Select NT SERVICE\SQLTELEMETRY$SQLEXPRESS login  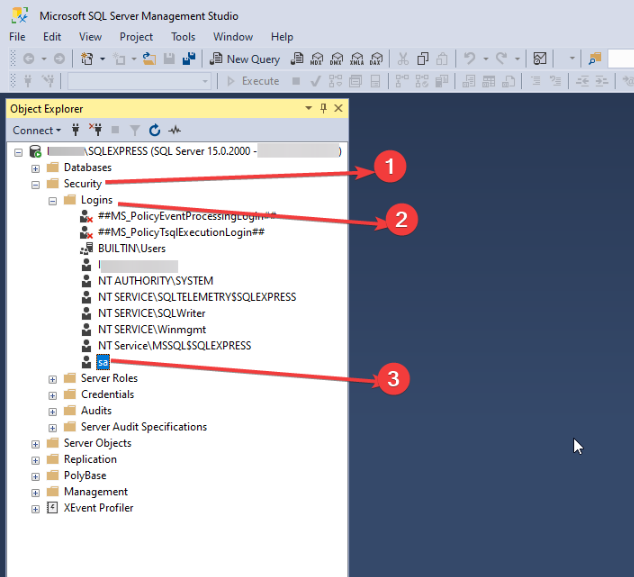pos(197,297)
